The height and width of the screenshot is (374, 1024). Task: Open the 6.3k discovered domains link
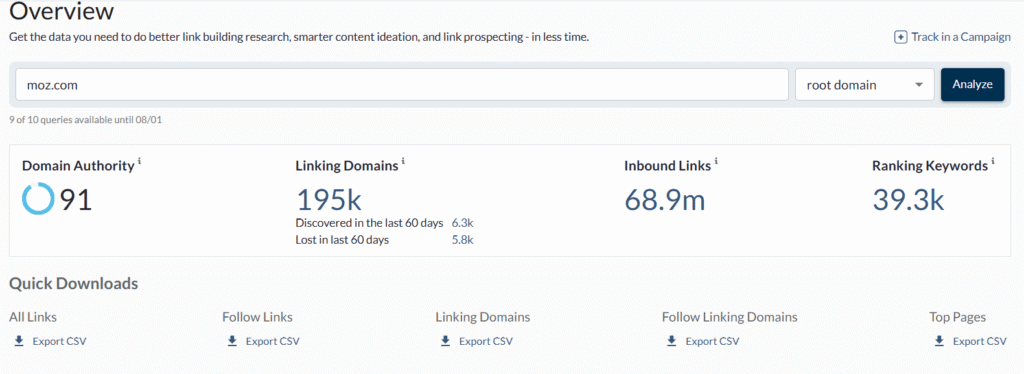click(462, 223)
